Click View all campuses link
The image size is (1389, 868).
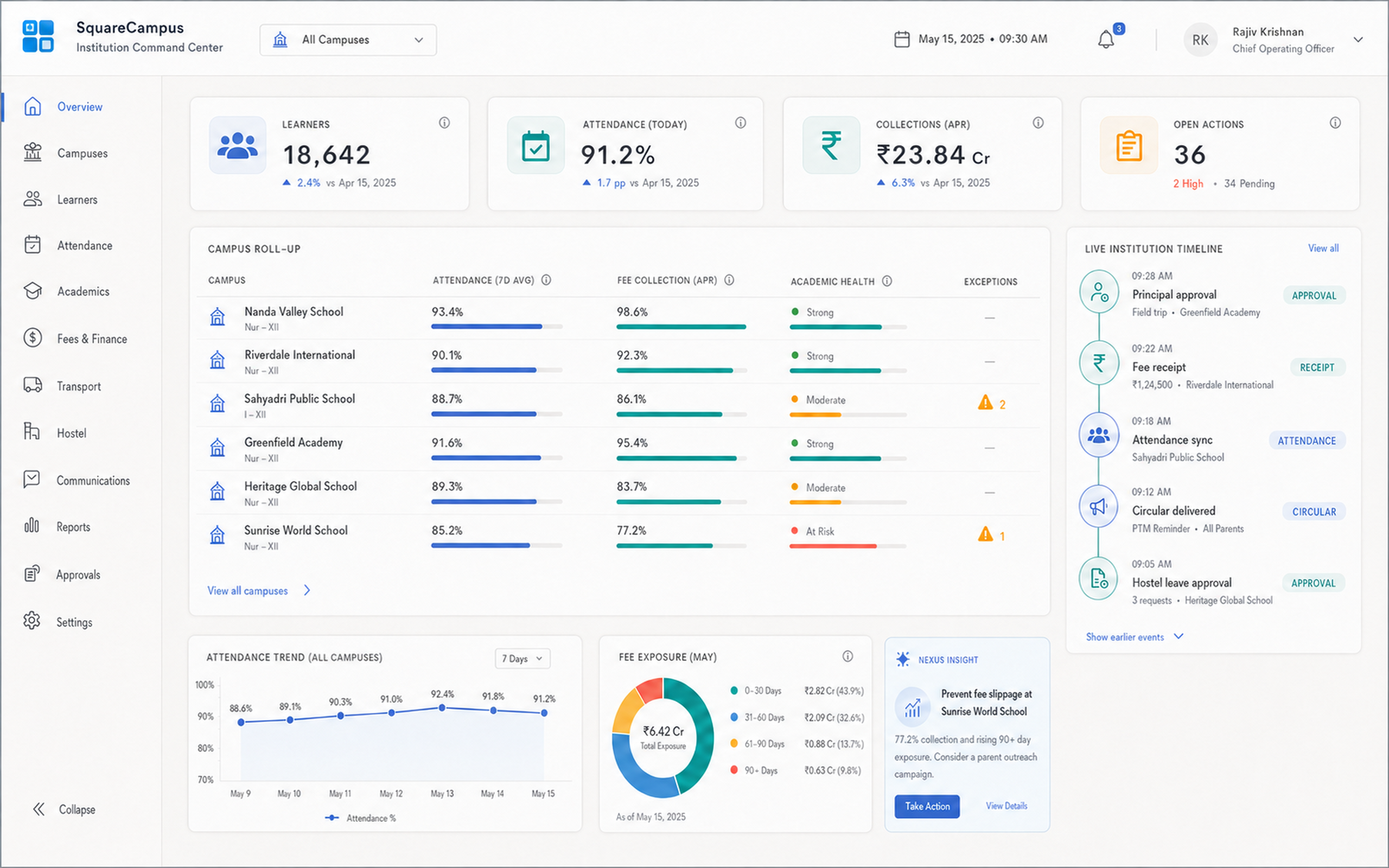coord(259,591)
